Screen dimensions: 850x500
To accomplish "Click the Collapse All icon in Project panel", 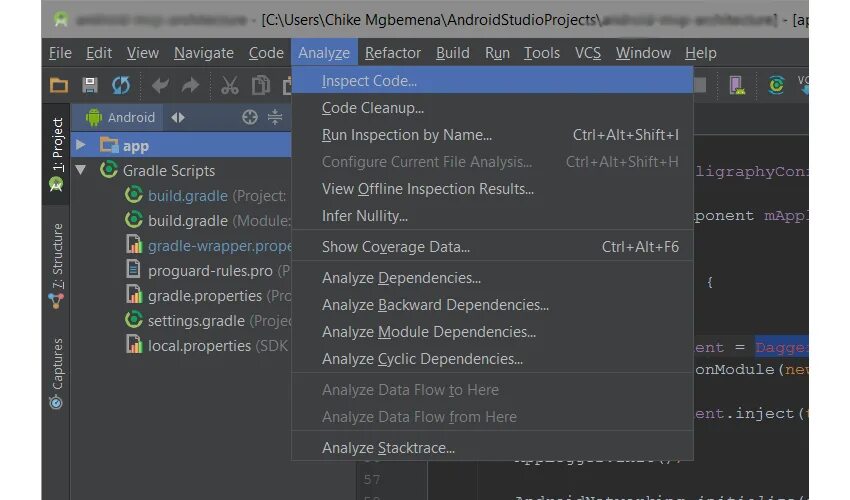I will (x=276, y=117).
